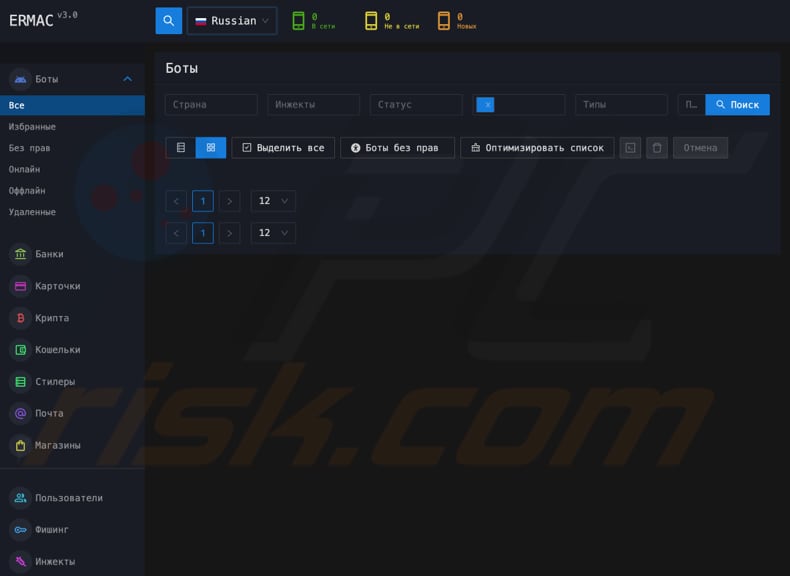The height and width of the screenshot is (576, 790).
Task: Click the blue search icon in header
Action: [168, 21]
